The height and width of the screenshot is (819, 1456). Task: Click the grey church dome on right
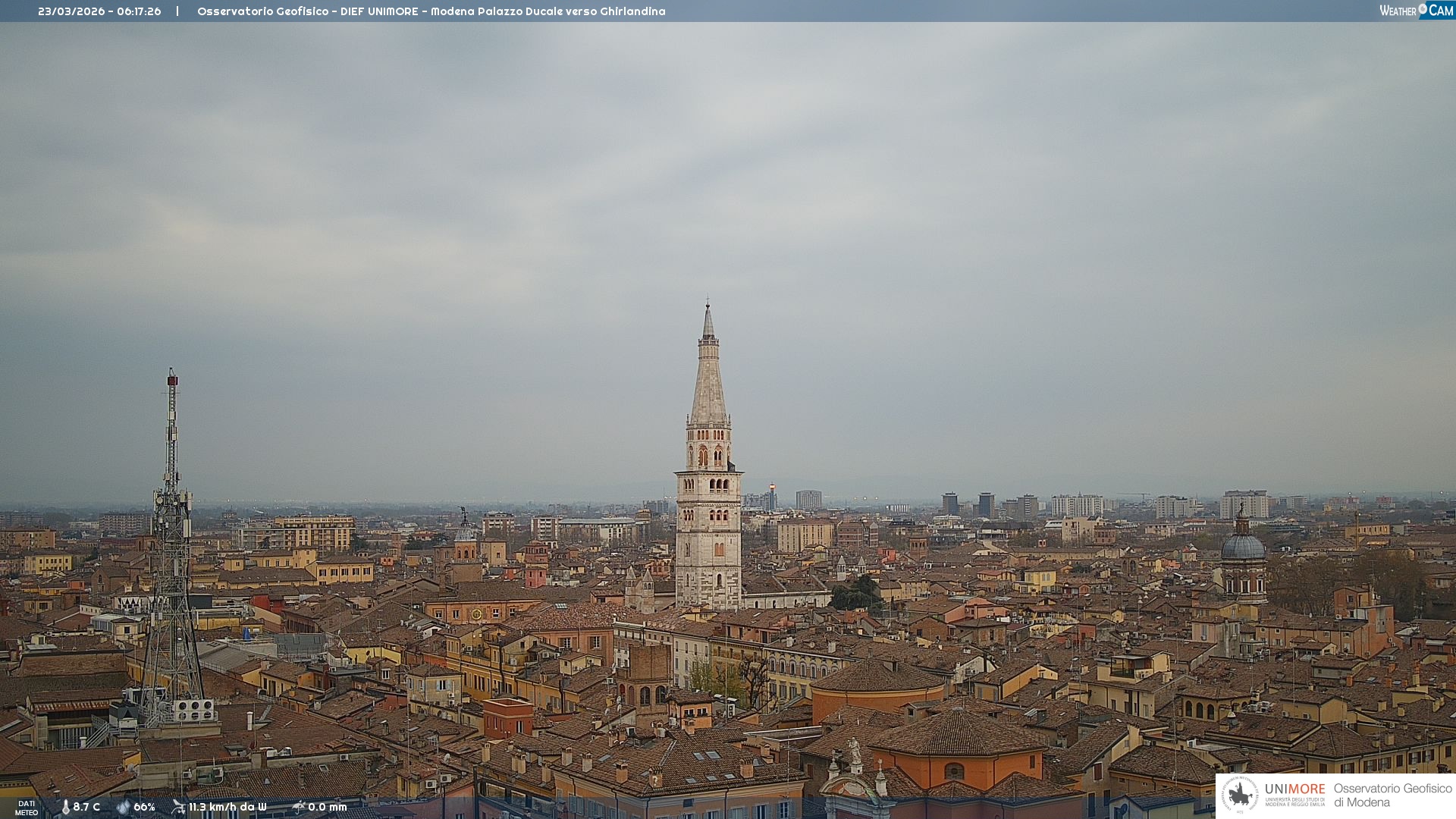pos(1242,546)
